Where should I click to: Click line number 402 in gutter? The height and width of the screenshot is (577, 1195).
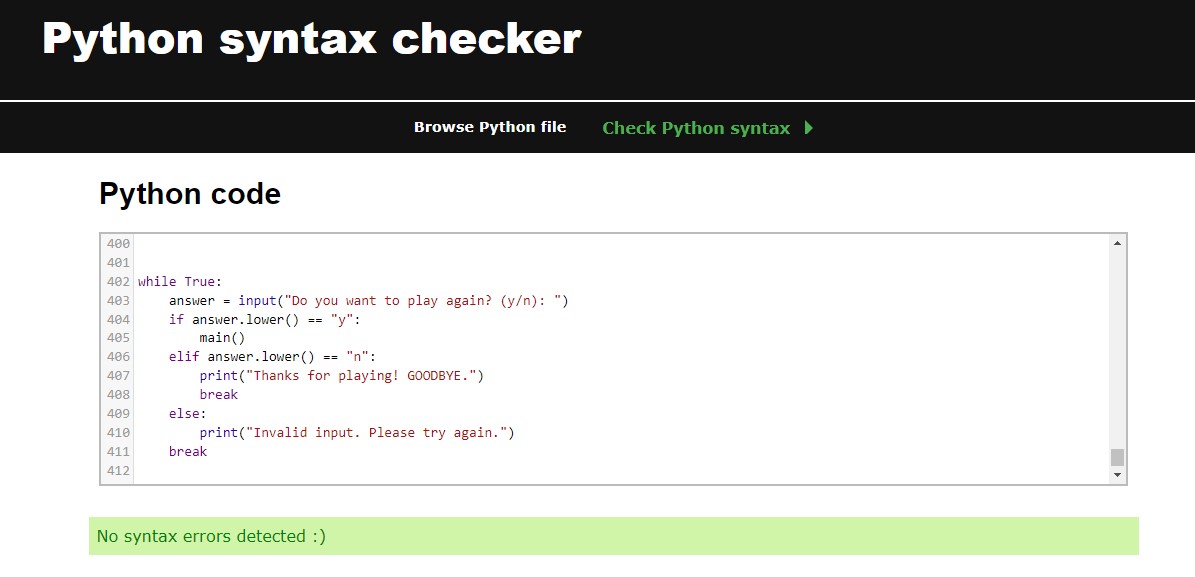(118, 281)
